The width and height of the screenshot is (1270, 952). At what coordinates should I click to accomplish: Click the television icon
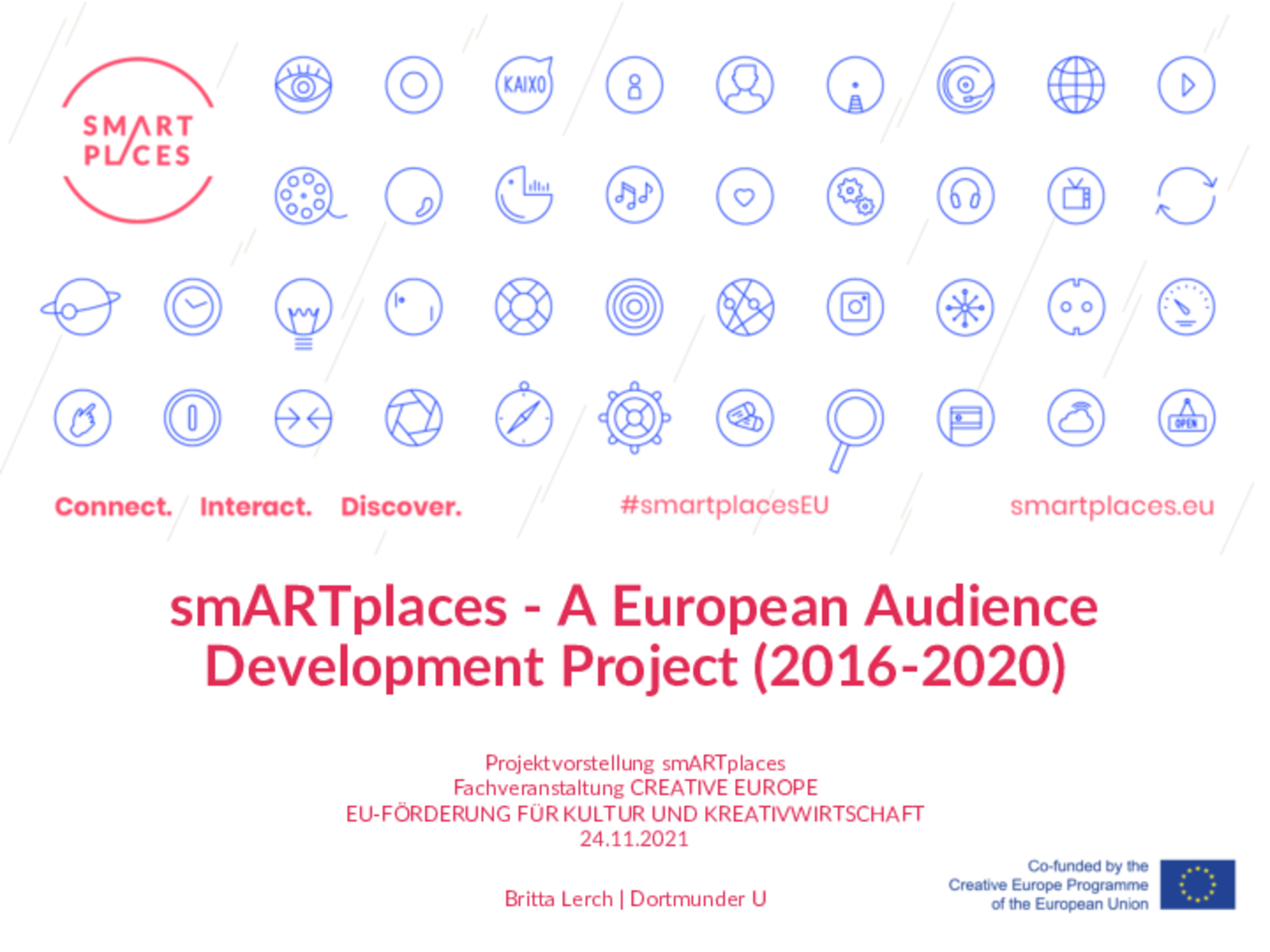point(1076,195)
